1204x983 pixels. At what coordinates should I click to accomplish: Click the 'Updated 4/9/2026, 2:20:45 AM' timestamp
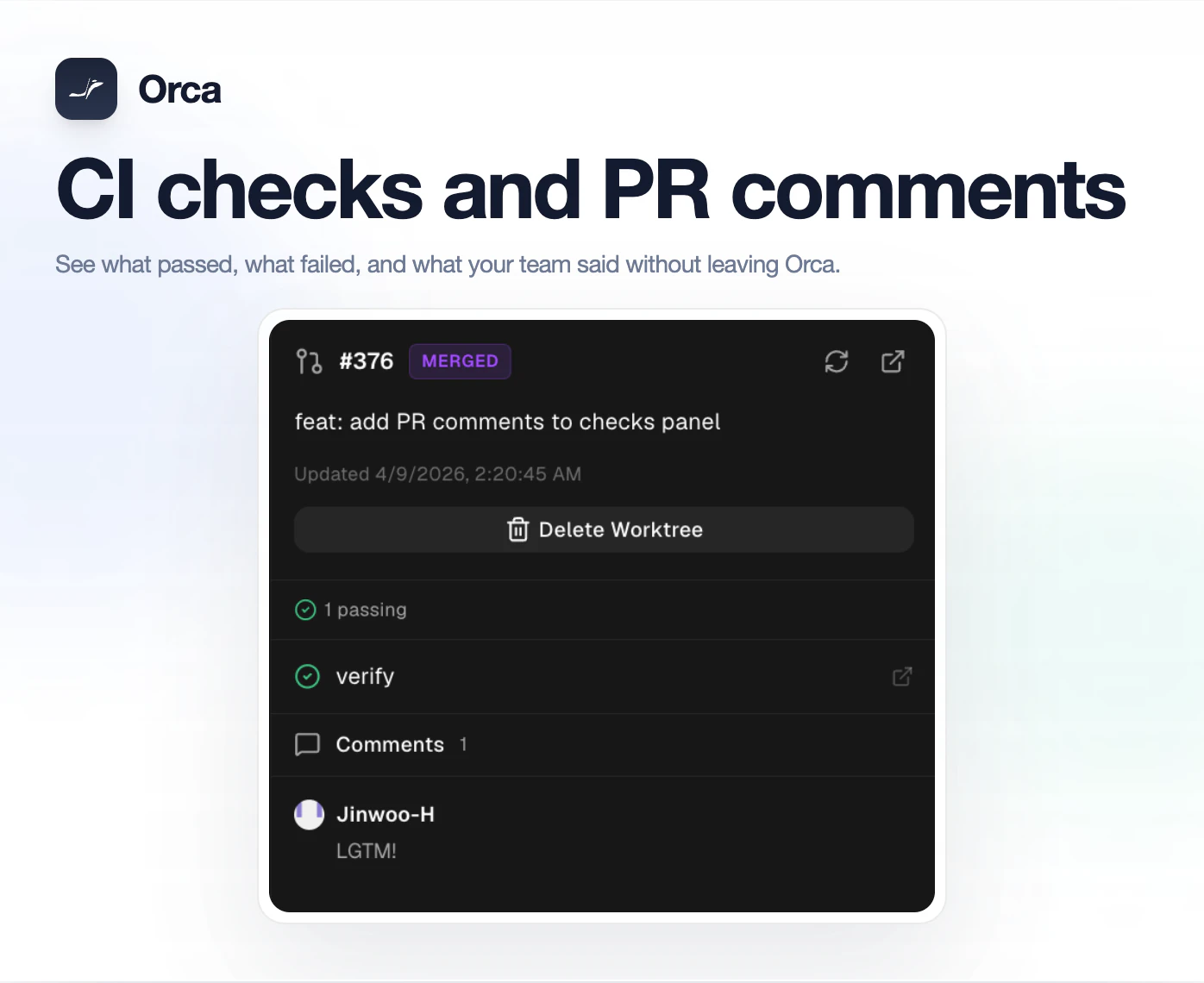(x=437, y=474)
